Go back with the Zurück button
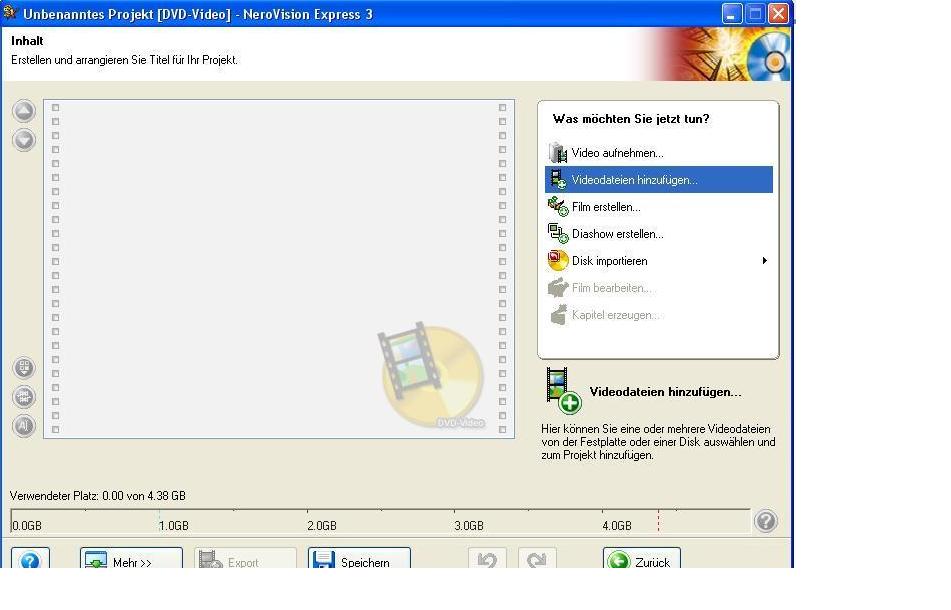 [642, 559]
